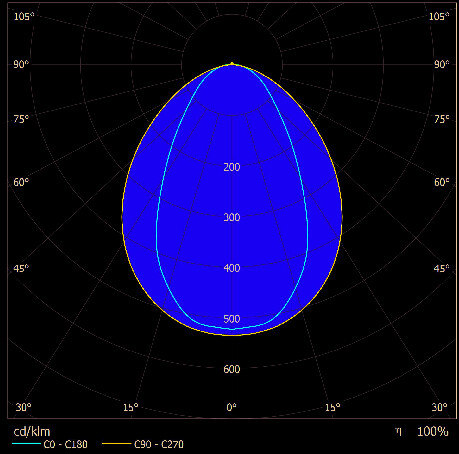
Task: Select the left-side 60° angle label
Action: (21, 182)
